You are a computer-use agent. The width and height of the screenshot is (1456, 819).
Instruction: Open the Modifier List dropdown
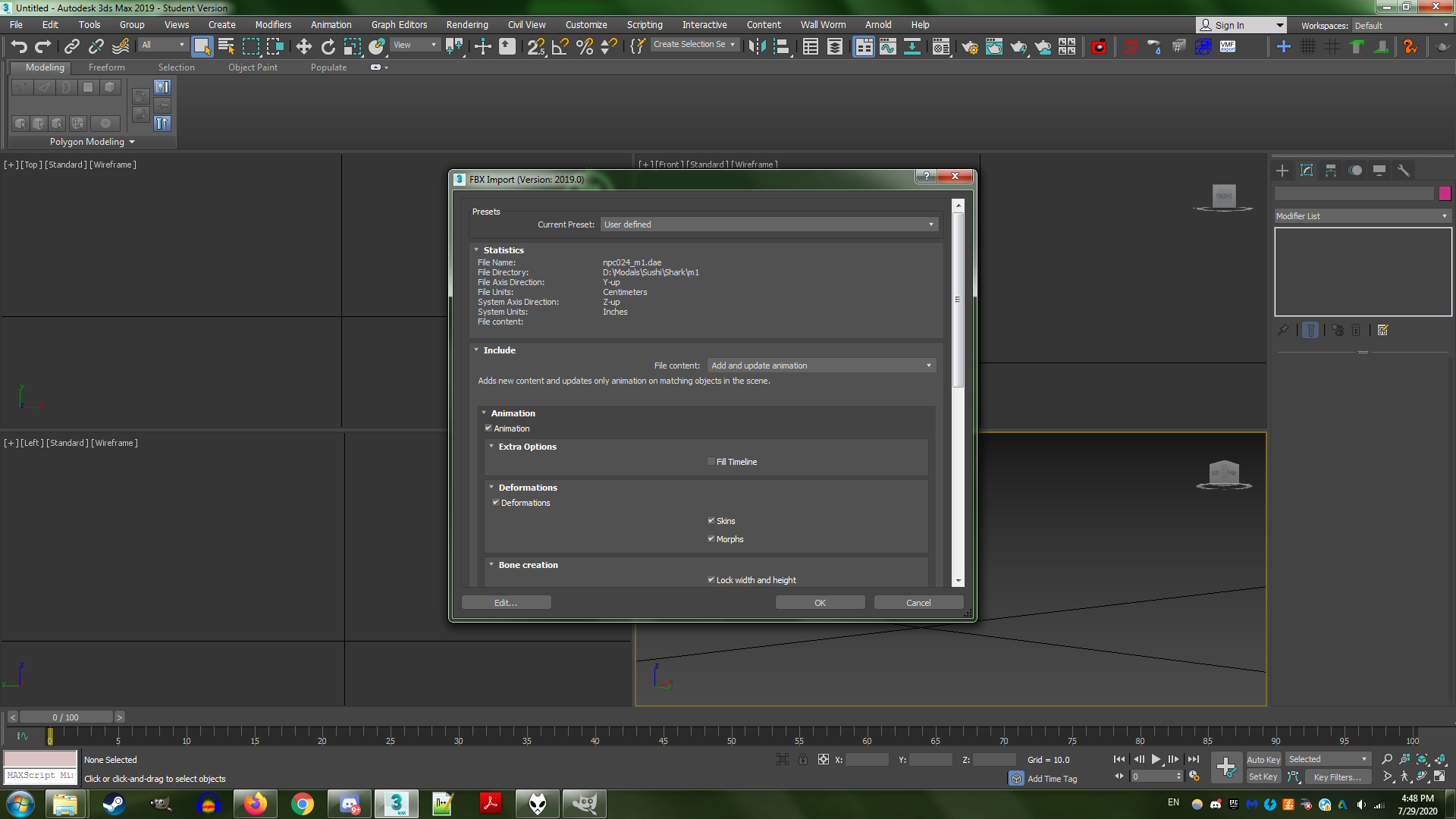point(1363,216)
